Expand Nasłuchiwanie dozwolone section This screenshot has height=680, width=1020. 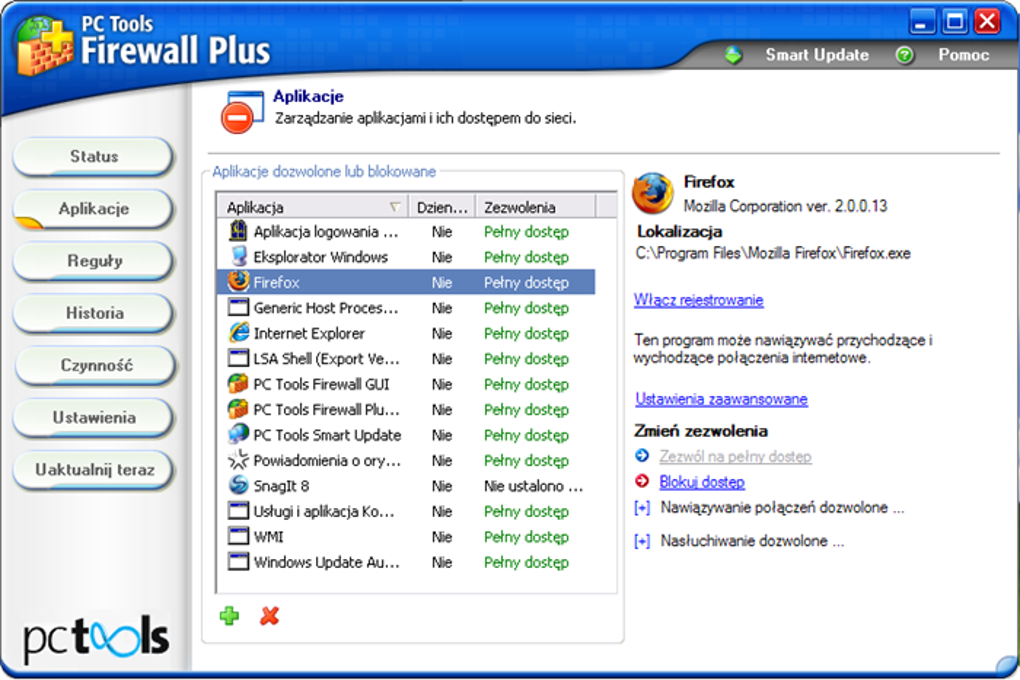click(642, 541)
